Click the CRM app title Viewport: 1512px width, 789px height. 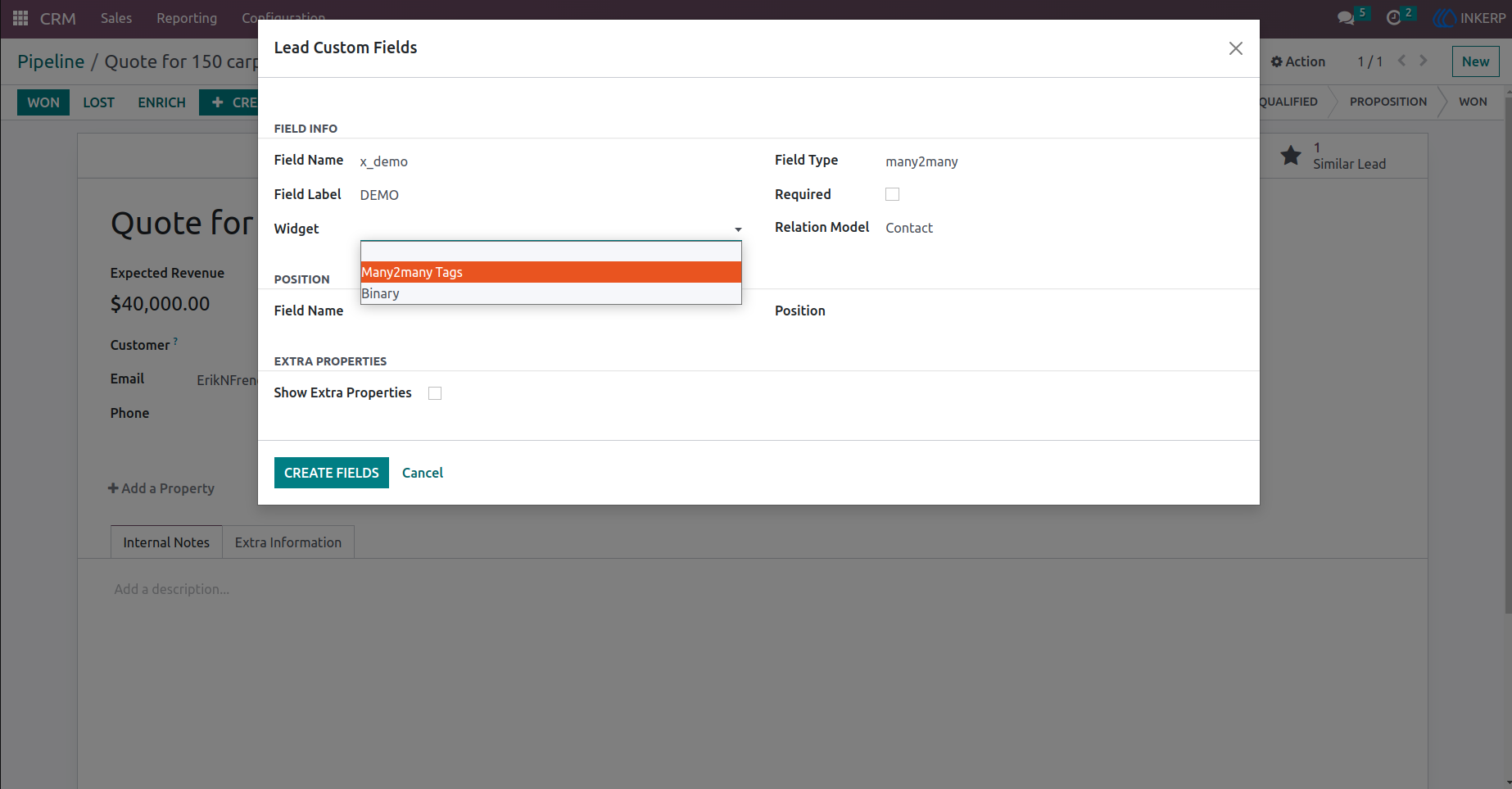coord(58,18)
